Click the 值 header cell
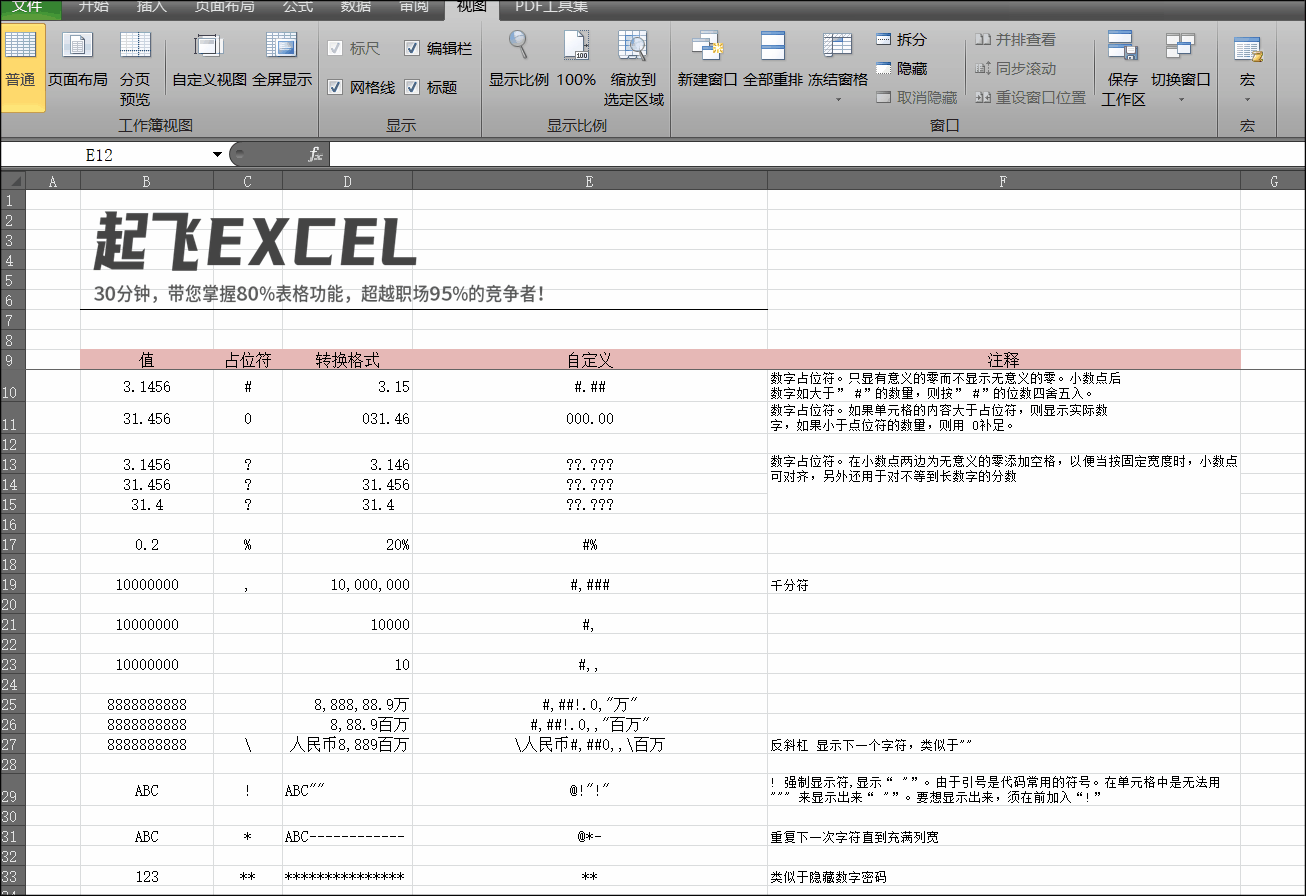Image resolution: width=1306 pixels, height=896 pixels. (147, 360)
